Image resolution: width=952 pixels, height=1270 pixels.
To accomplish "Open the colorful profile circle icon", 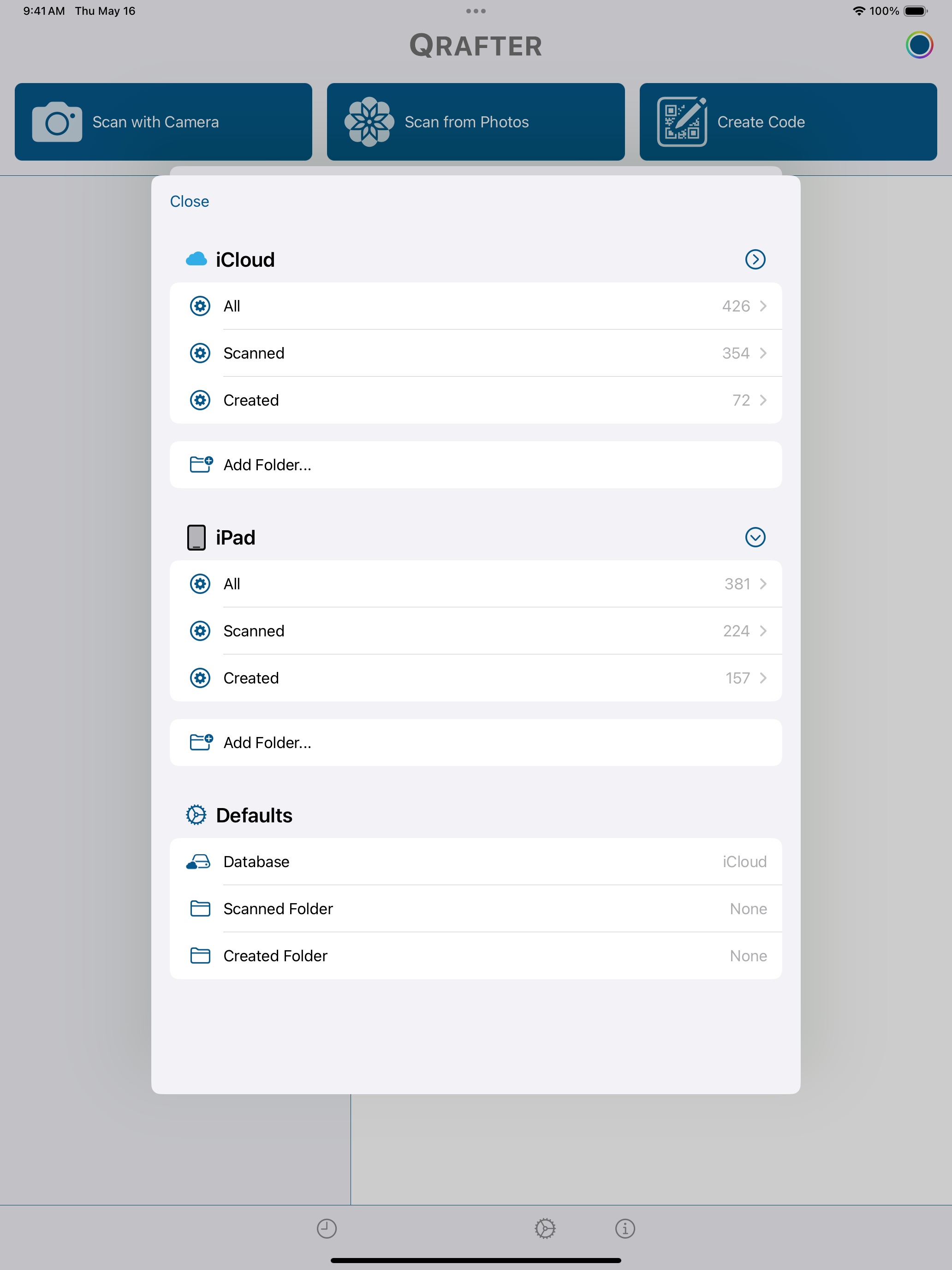I will point(919,45).
